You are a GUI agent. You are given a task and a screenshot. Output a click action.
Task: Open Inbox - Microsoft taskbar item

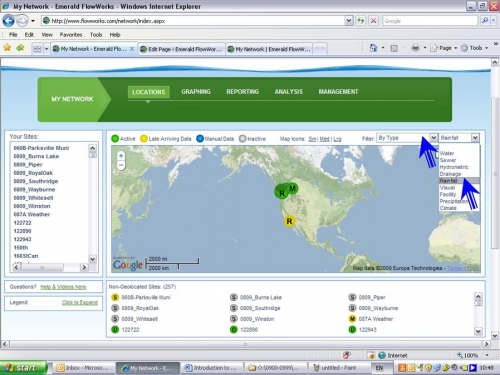click(x=83, y=368)
